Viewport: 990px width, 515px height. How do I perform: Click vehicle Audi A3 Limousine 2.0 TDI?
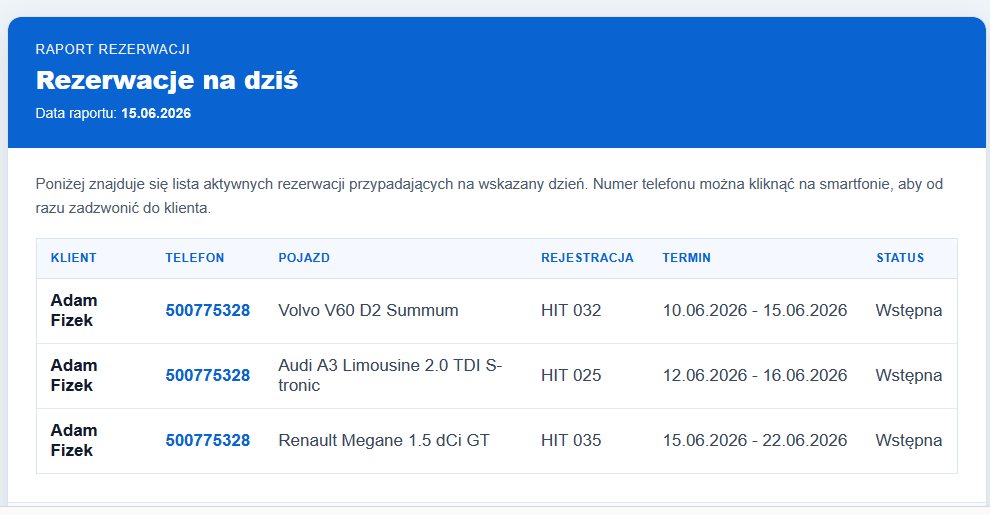390,376
